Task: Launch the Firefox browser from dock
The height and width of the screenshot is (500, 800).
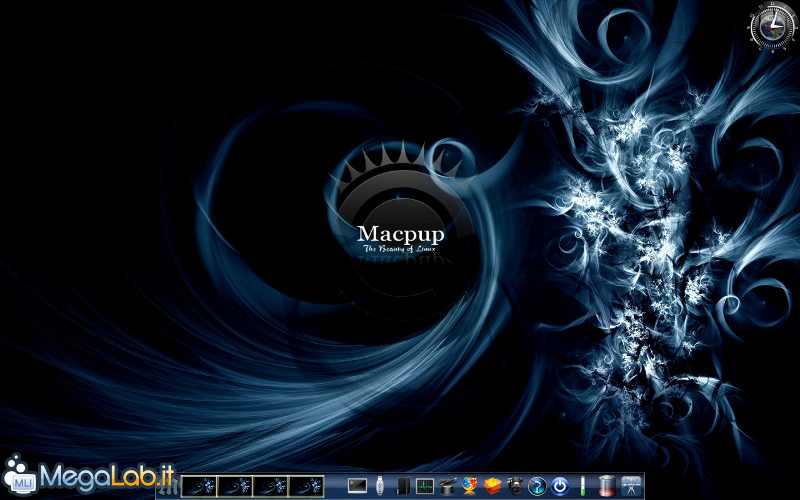Action: tap(470, 486)
